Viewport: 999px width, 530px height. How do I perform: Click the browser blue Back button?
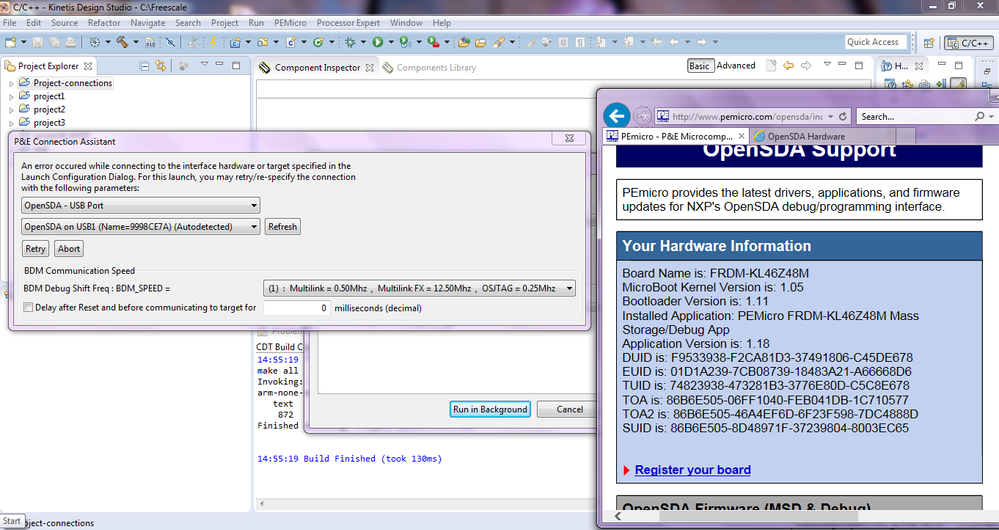pos(616,116)
